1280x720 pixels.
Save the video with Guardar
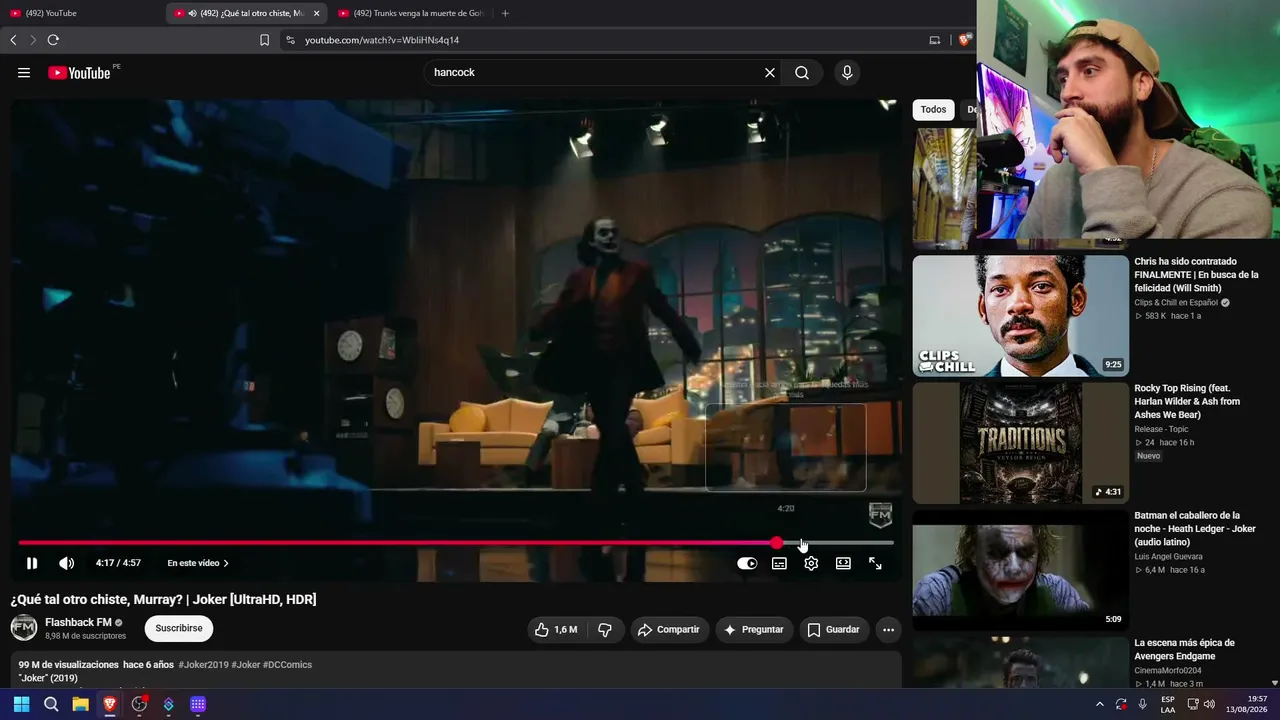click(x=833, y=629)
